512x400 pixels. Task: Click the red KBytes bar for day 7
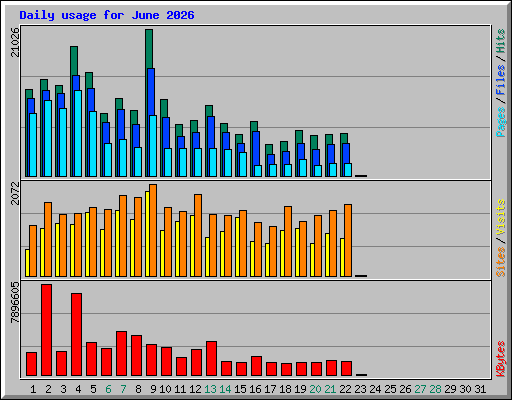121,354
